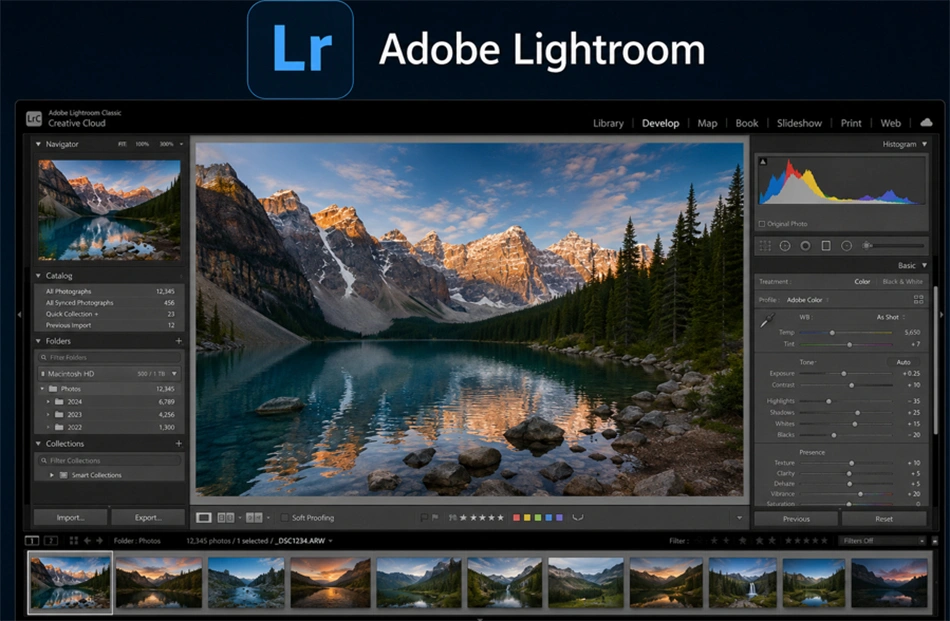950x621 pixels.
Task: Expand the Smart Collections set
Action: click(x=51, y=475)
